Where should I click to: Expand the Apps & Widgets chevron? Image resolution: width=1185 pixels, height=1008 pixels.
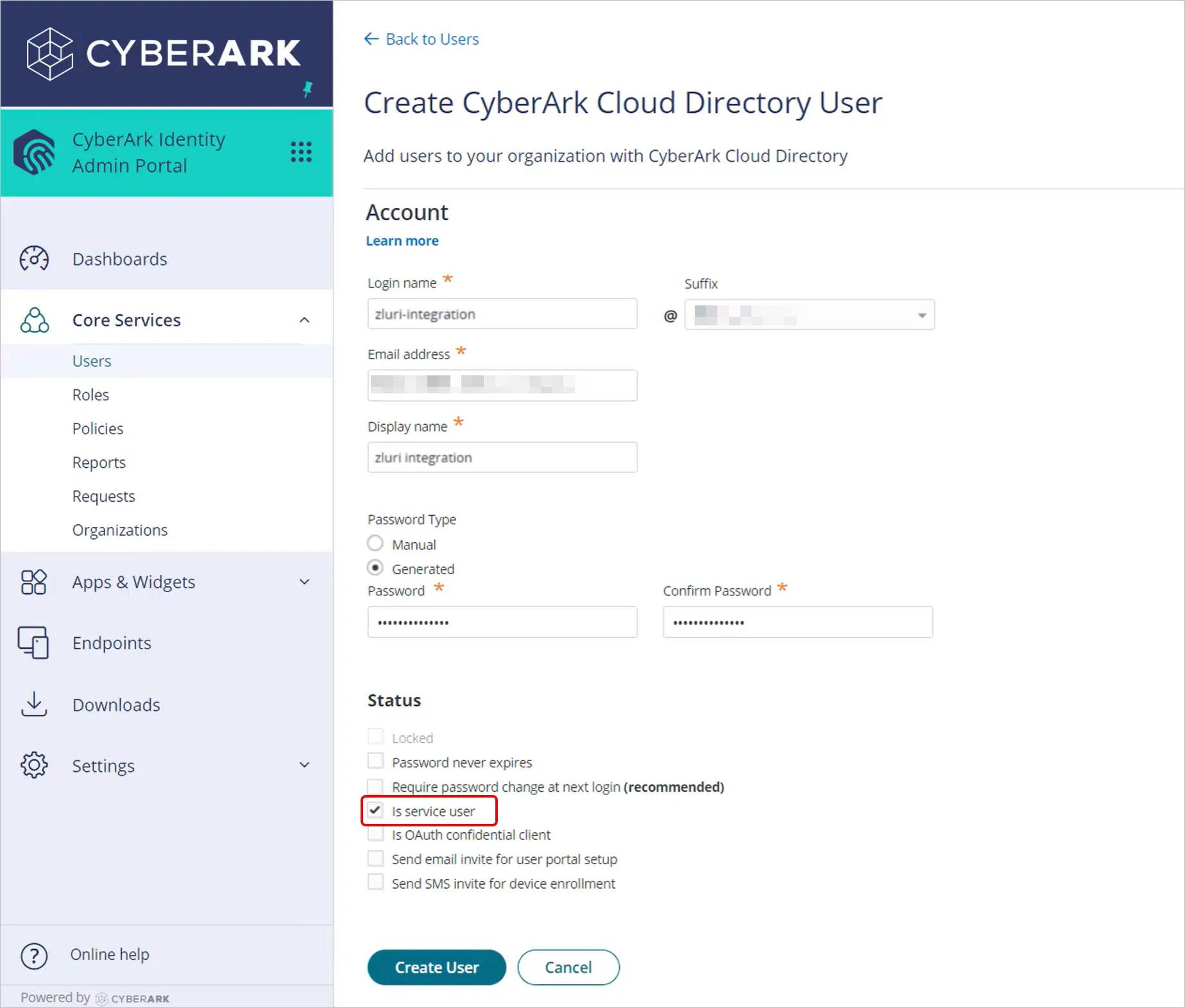305,582
